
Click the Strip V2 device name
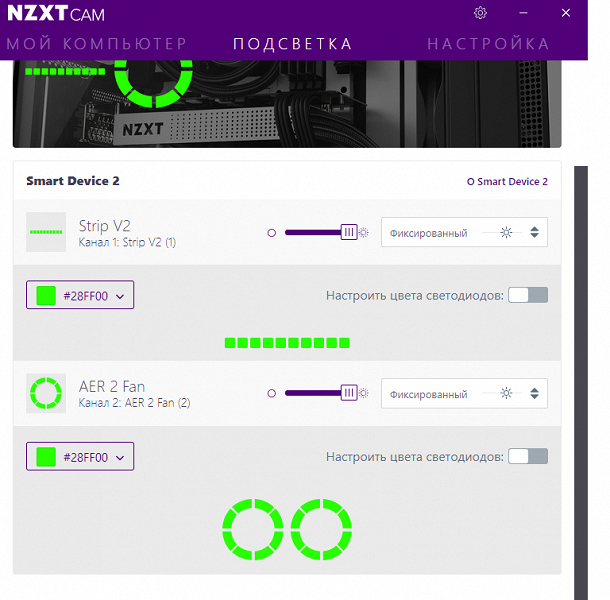(x=105, y=226)
